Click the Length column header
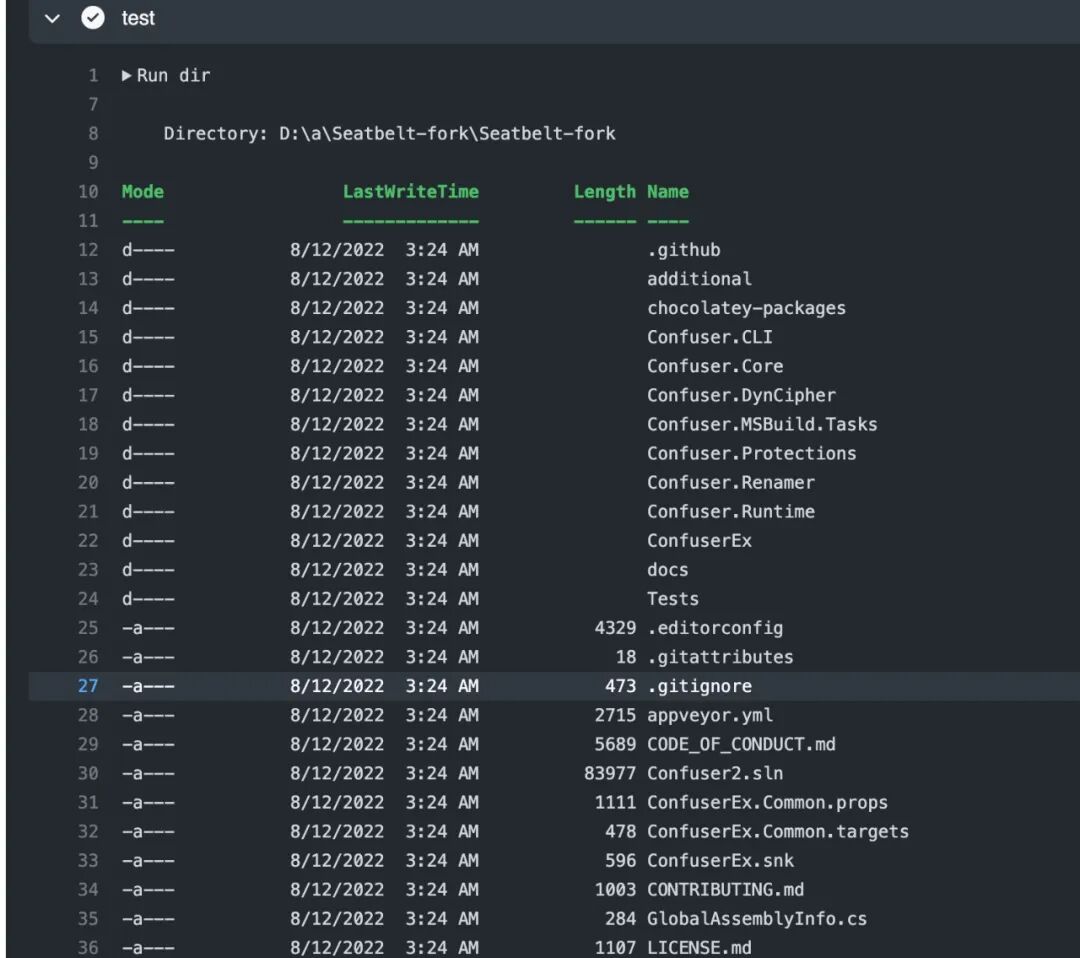Image resolution: width=1080 pixels, height=958 pixels. pyautogui.click(x=605, y=192)
